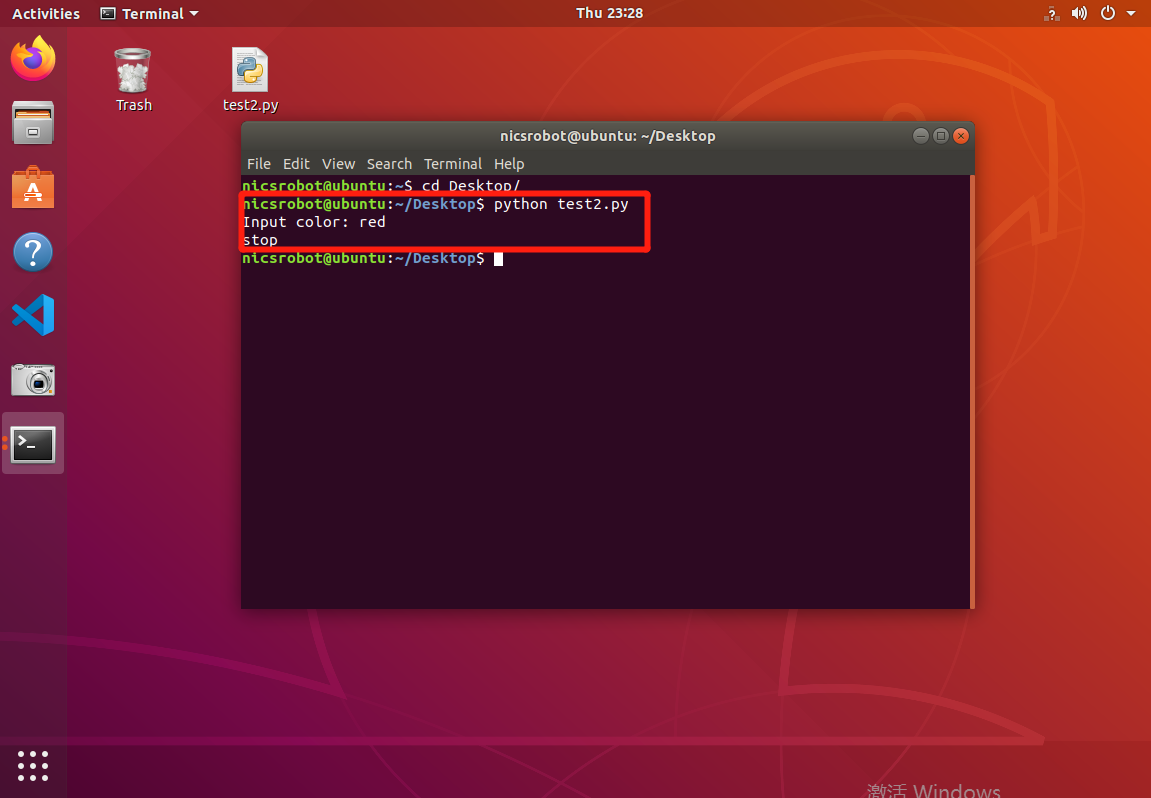
Task: Click the 'cd Desktop/' command text
Action: pyautogui.click(x=471, y=186)
